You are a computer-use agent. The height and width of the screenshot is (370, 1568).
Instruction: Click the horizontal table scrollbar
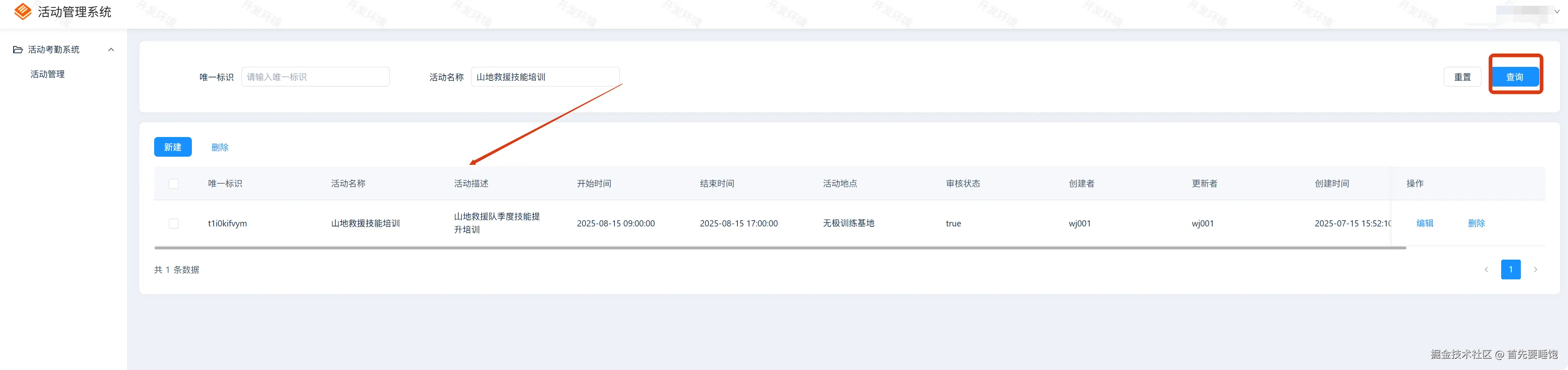click(781, 247)
